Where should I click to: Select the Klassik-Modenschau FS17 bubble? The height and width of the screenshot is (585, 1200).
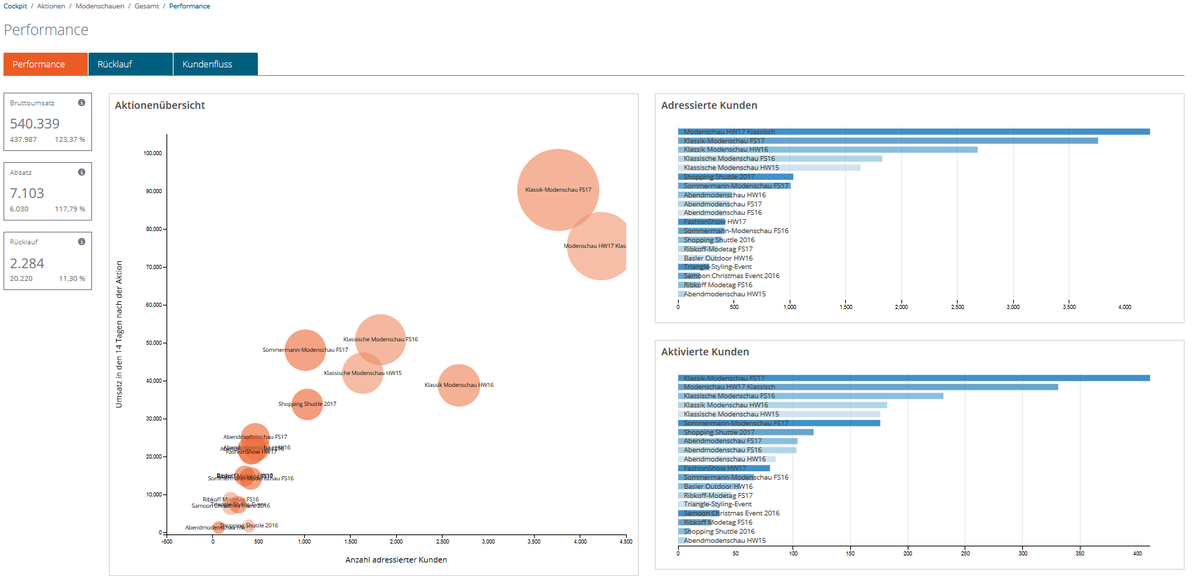(558, 189)
